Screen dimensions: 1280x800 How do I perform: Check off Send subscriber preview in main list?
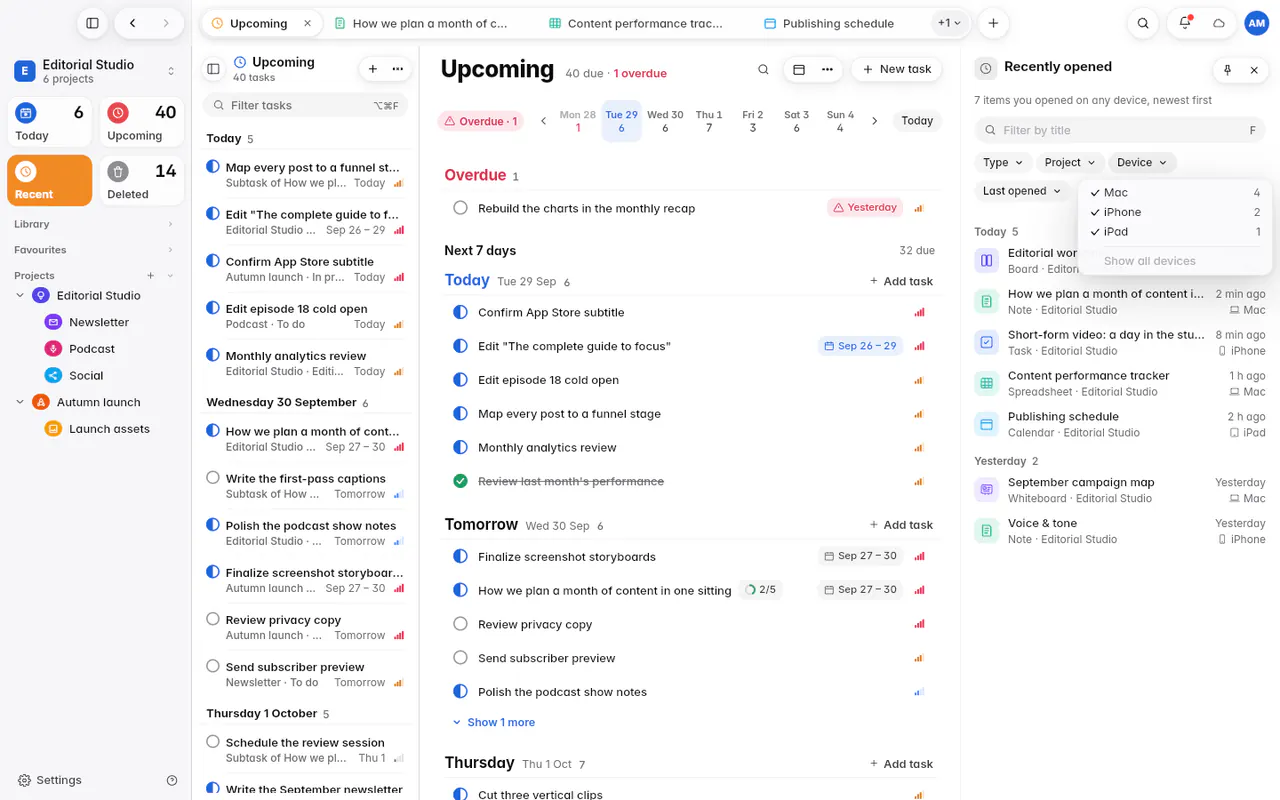[x=460, y=658]
